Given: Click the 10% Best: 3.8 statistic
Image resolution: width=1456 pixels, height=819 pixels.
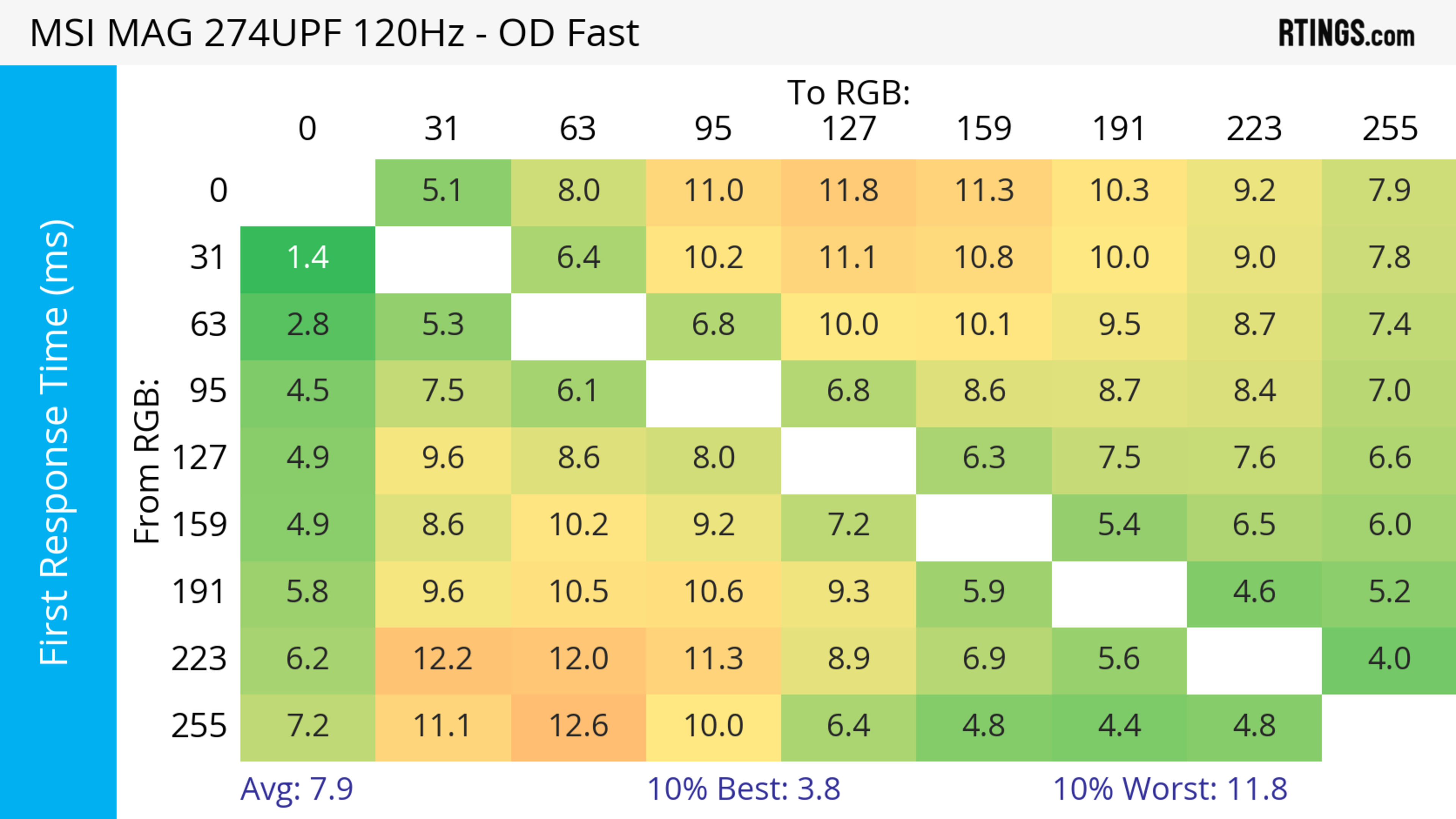Looking at the screenshot, I should pyautogui.click(x=743, y=789).
